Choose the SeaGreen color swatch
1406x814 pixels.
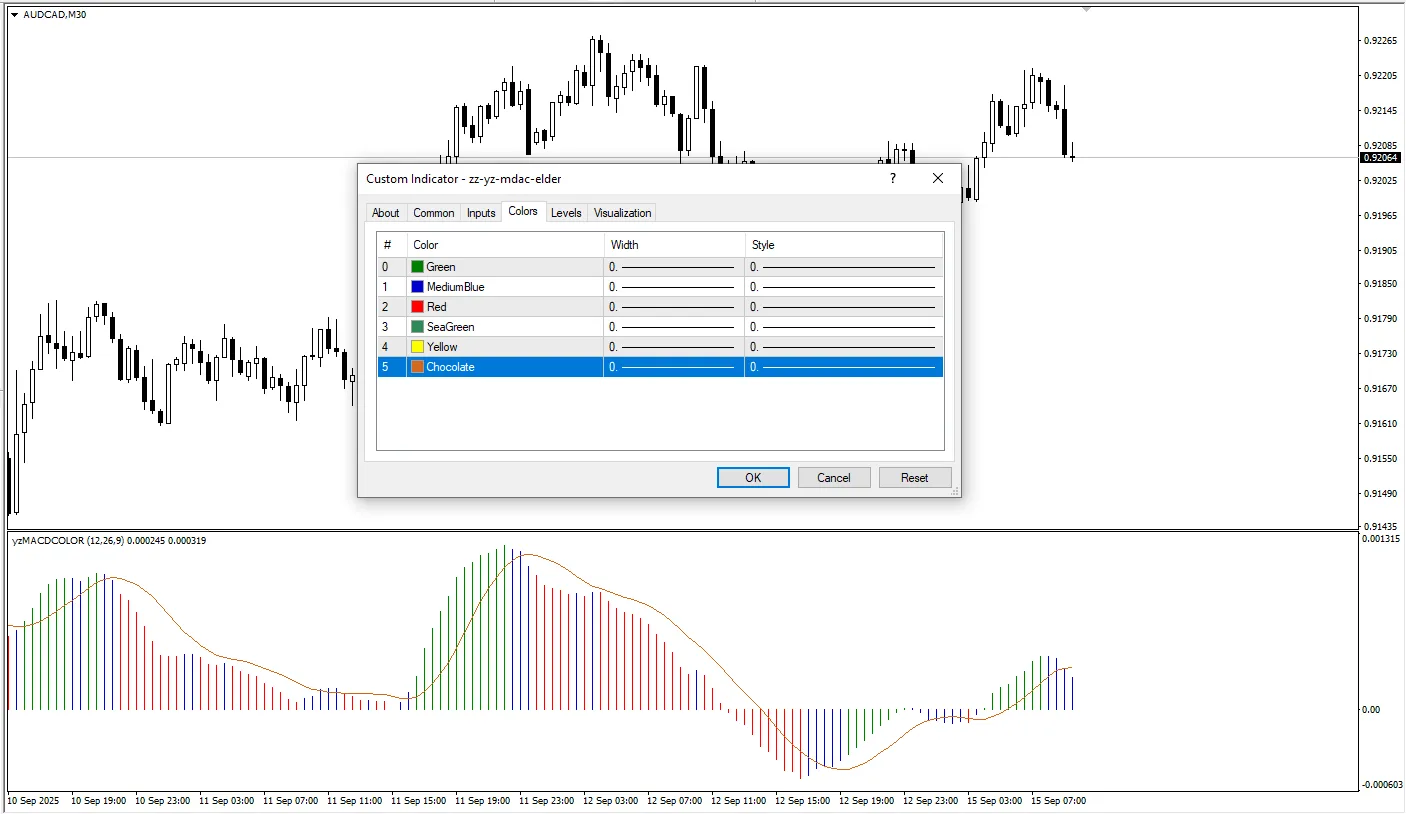[x=417, y=327]
